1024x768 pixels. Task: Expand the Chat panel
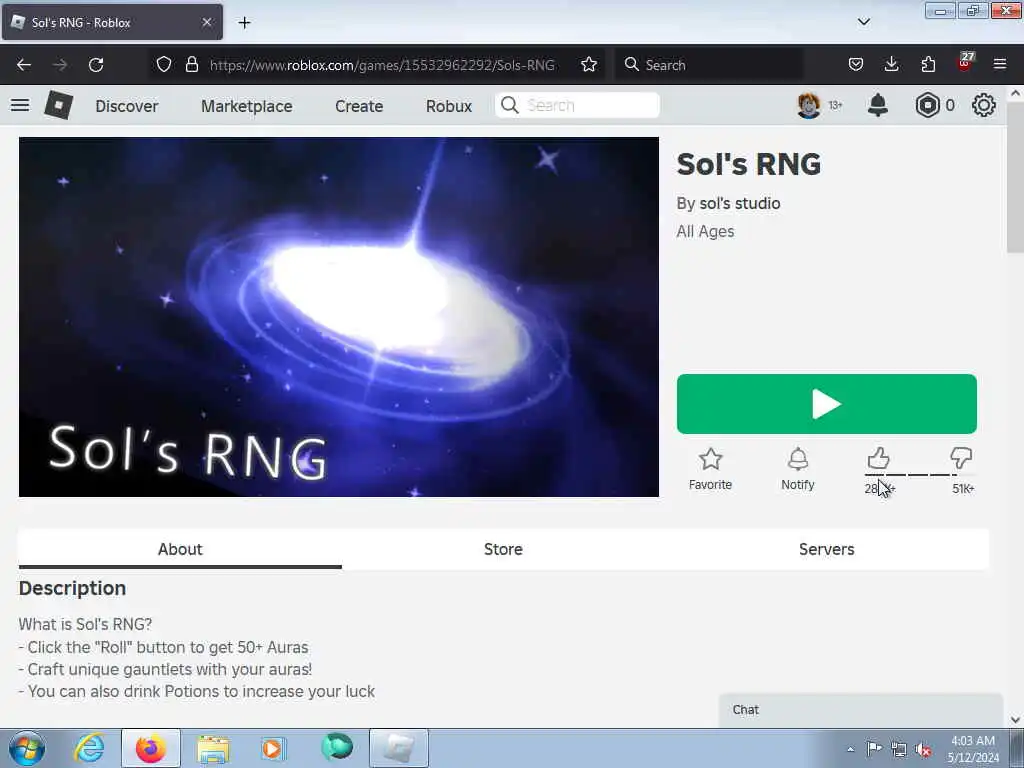point(861,710)
